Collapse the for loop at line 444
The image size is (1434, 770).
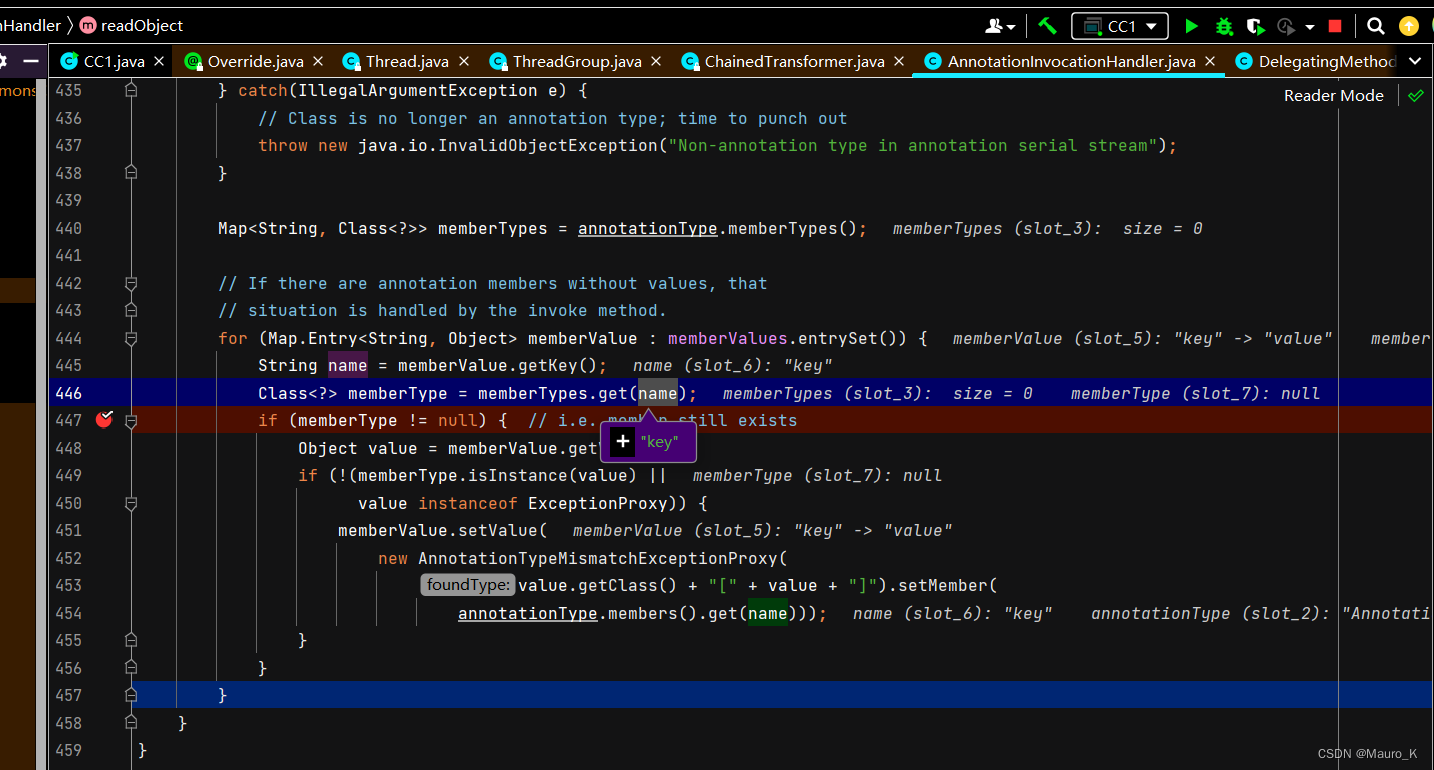pyautogui.click(x=130, y=338)
